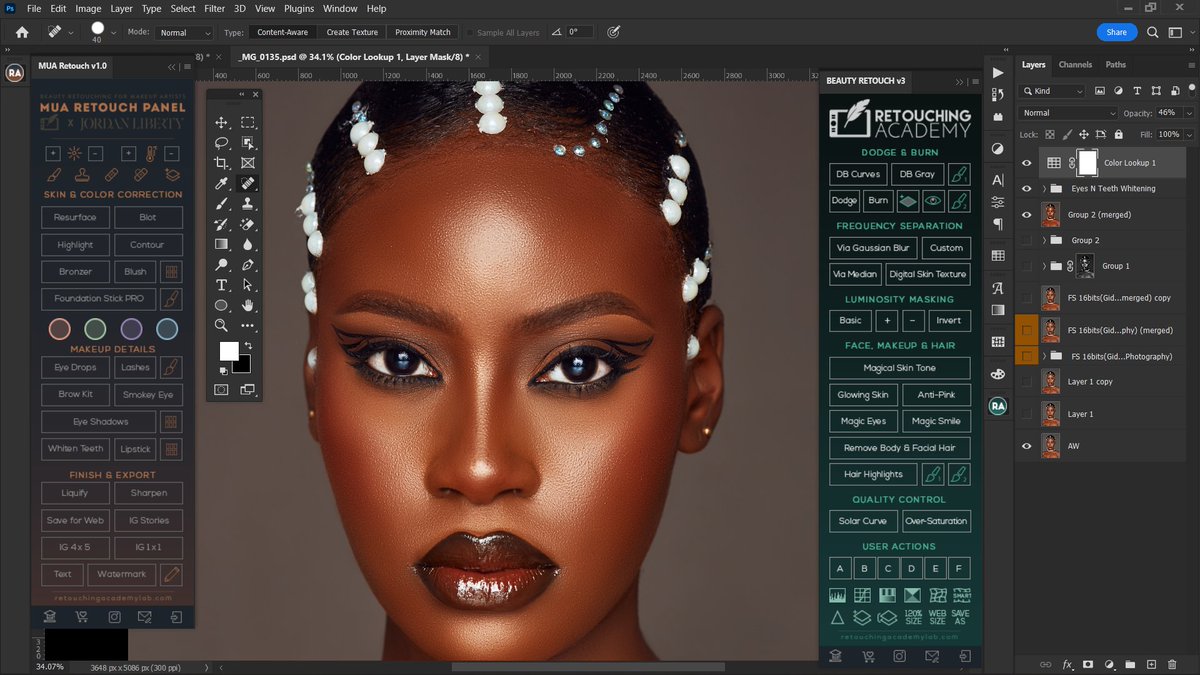Click the fx layer style icon
The width and height of the screenshot is (1200, 675).
[x=1067, y=664]
